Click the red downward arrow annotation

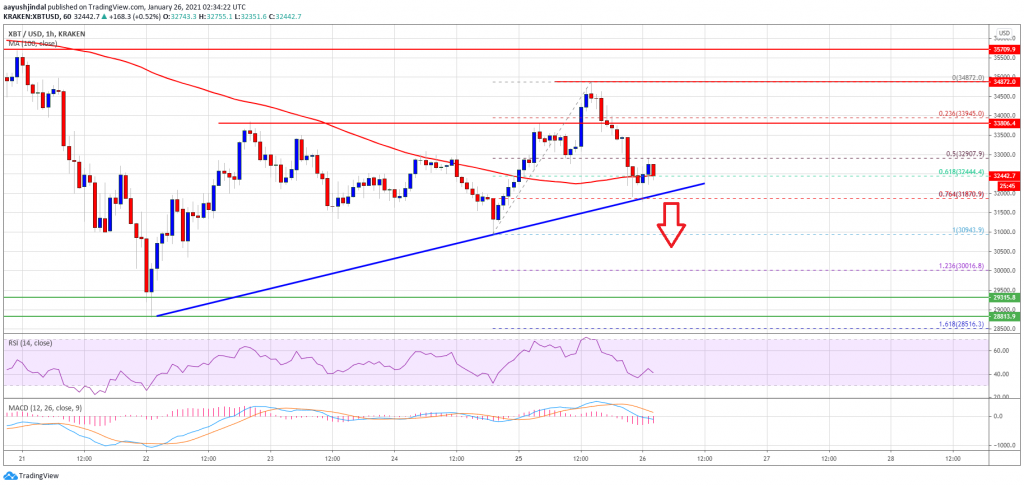(x=671, y=224)
